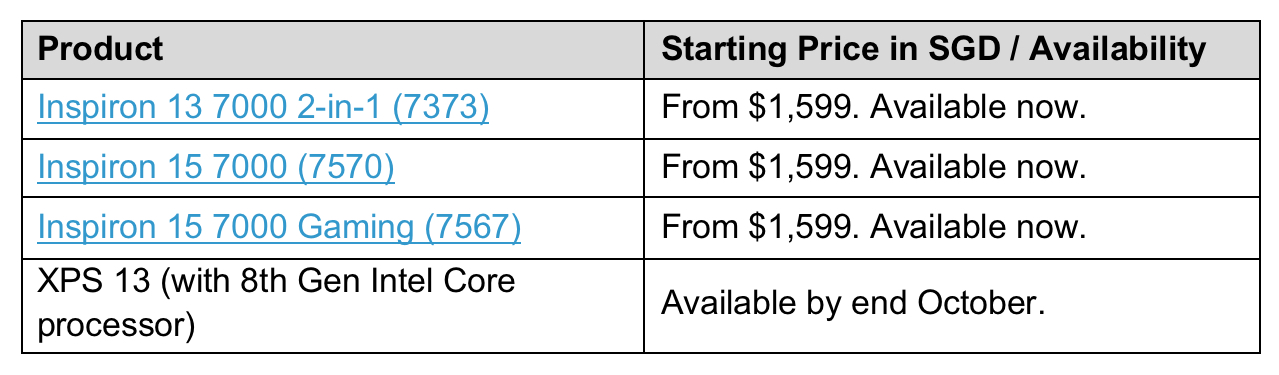This screenshot has width=1279, height=375.
Task: Click the (7567) model number text
Action: [x=473, y=227]
